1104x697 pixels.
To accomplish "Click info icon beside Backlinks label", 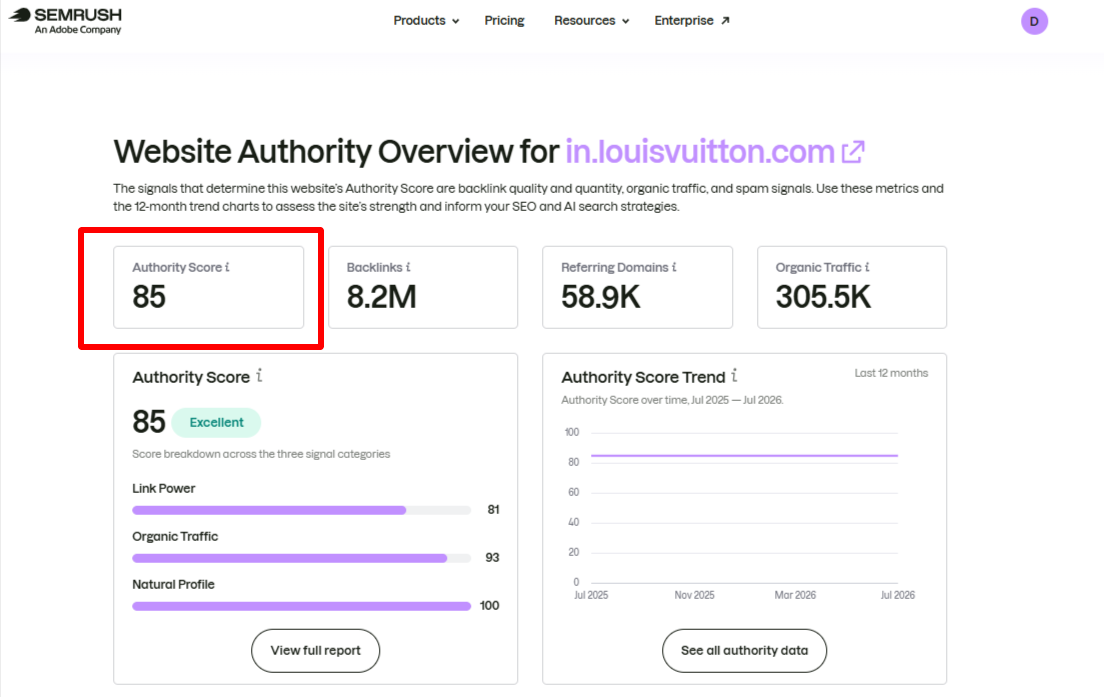I will click(408, 267).
